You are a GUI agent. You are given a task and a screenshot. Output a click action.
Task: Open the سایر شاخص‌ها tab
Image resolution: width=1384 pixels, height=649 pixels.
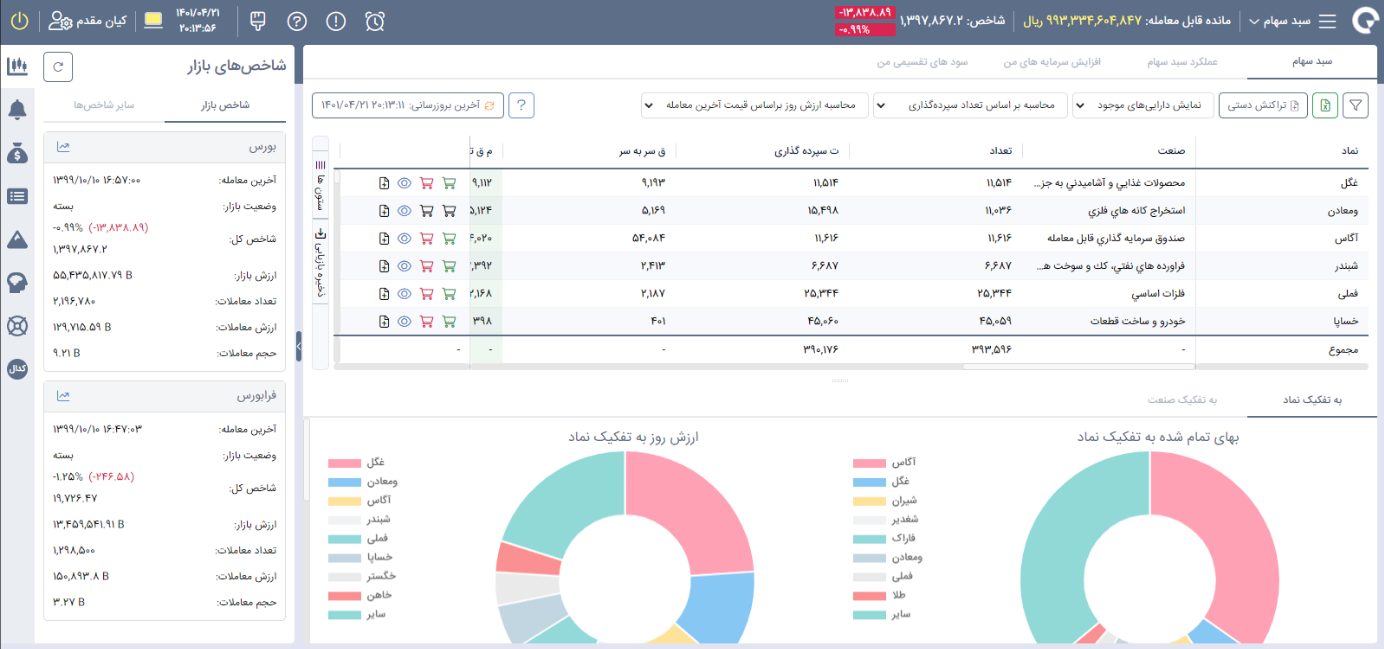tap(104, 105)
